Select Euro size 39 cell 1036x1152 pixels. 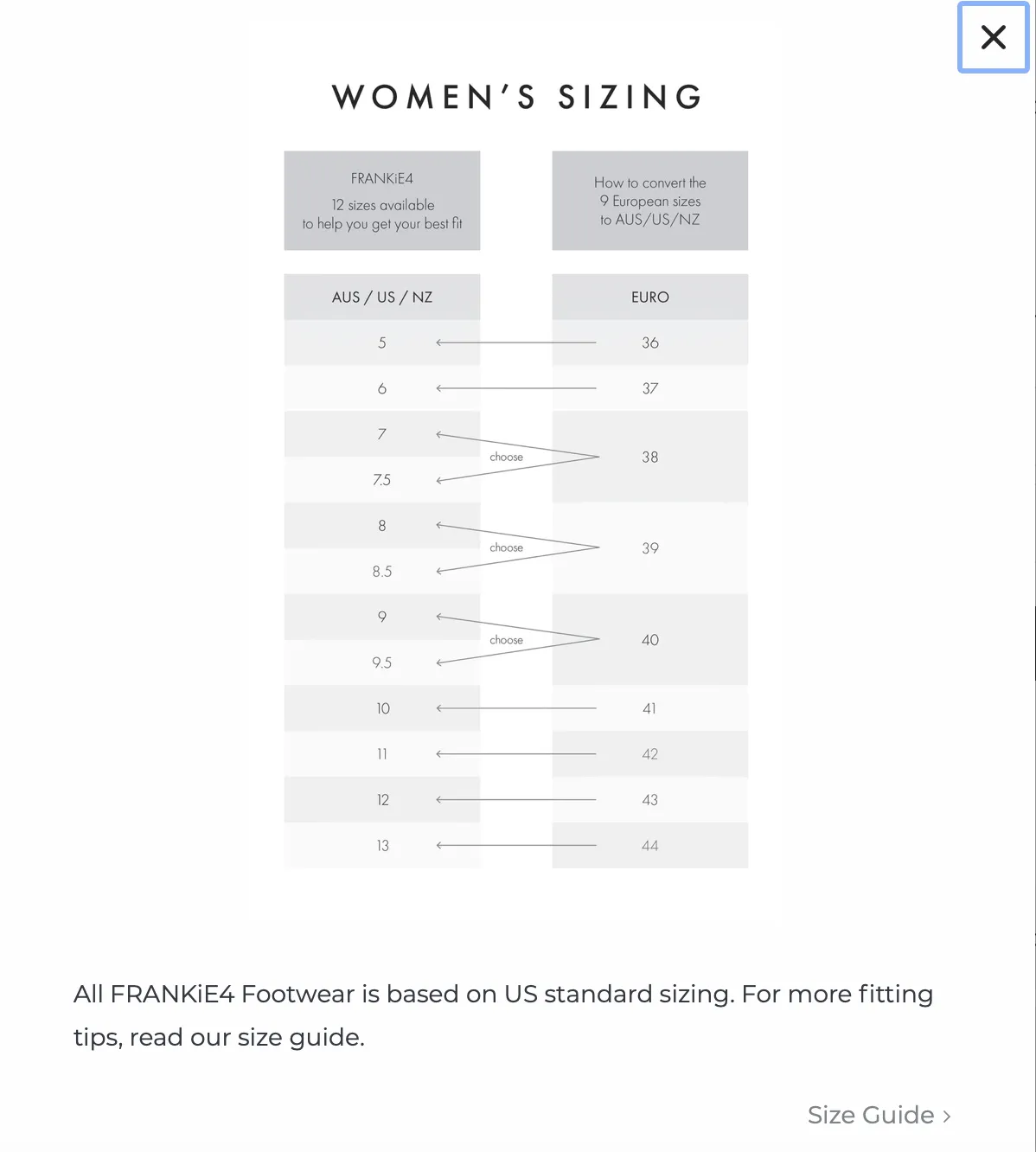click(650, 548)
